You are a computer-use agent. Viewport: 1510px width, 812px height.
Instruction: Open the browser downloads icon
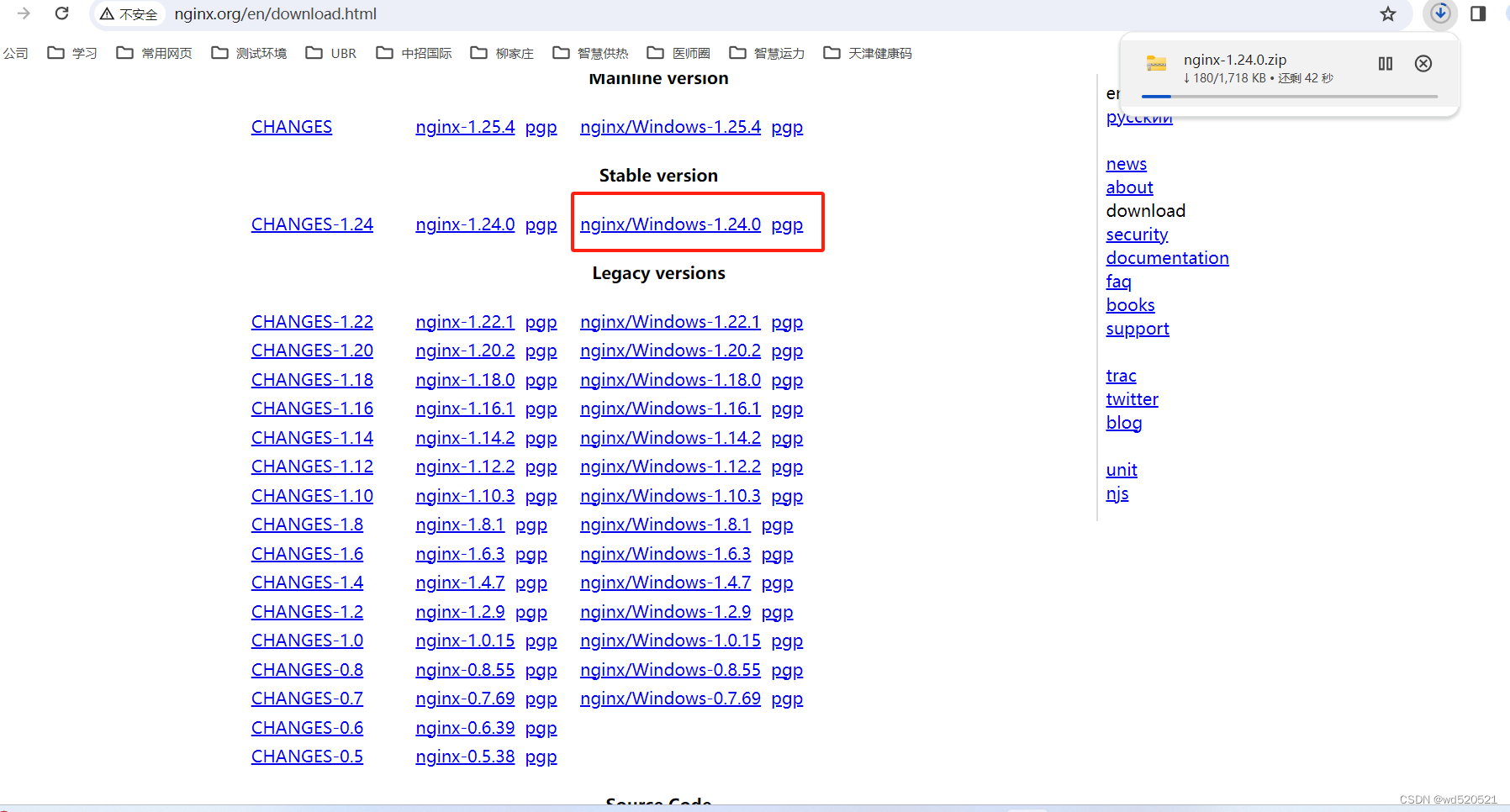(x=1440, y=13)
